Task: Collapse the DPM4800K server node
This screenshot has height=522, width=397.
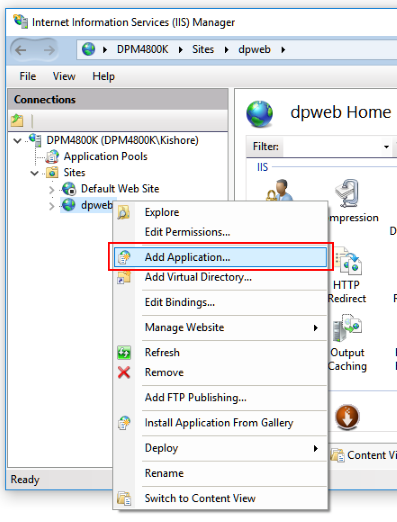Action: pos(17,141)
